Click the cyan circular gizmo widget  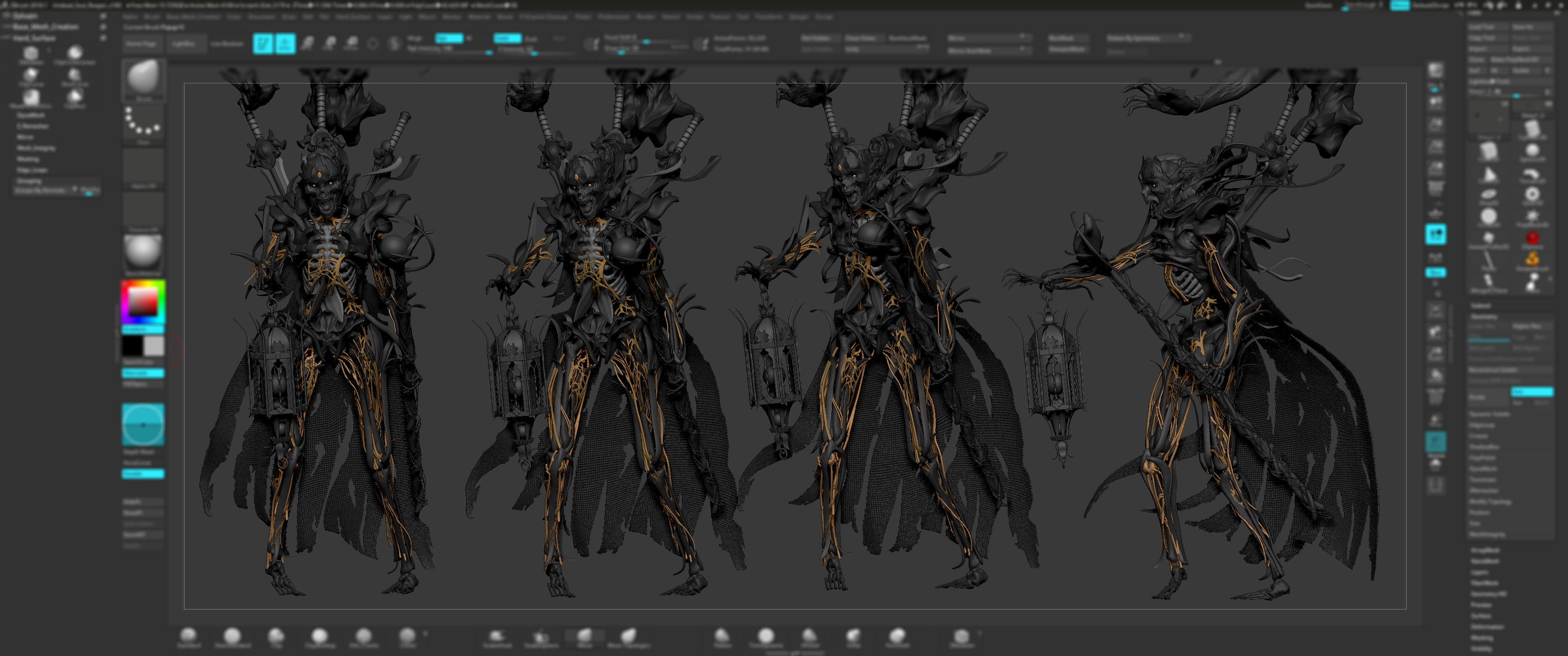143,424
